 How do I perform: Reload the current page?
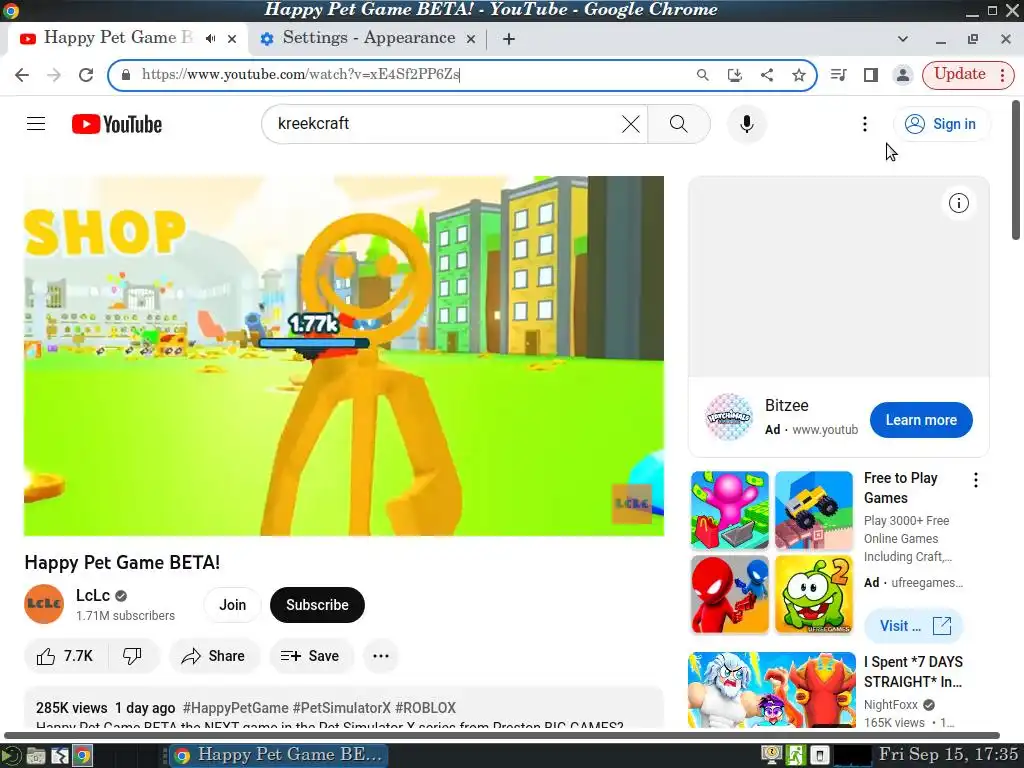tap(86, 74)
